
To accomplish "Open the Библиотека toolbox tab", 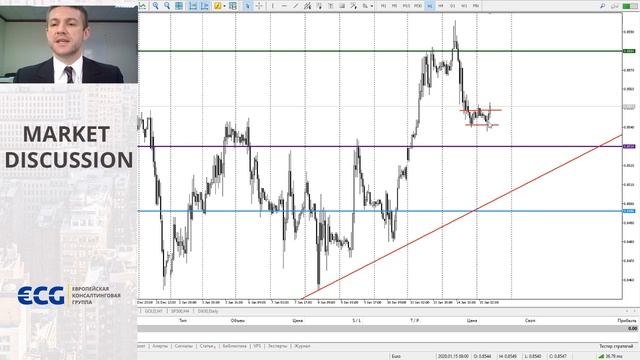I will coord(234,346).
